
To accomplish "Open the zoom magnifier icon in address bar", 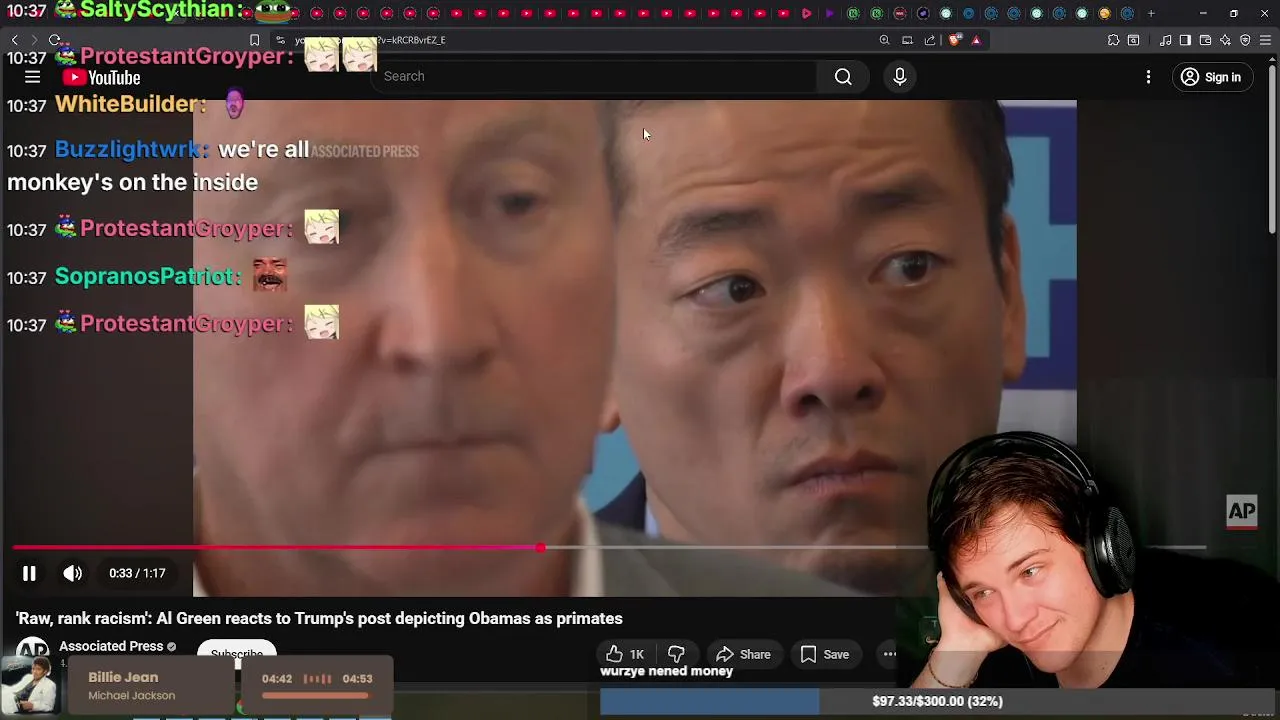I will (x=884, y=40).
